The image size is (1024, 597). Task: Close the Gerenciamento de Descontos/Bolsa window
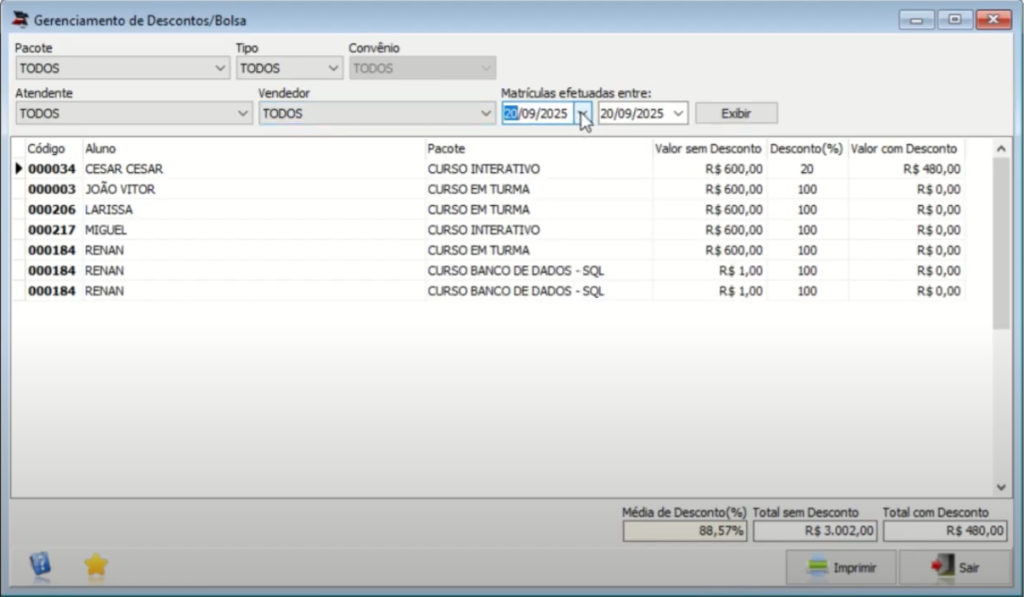(x=993, y=20)
